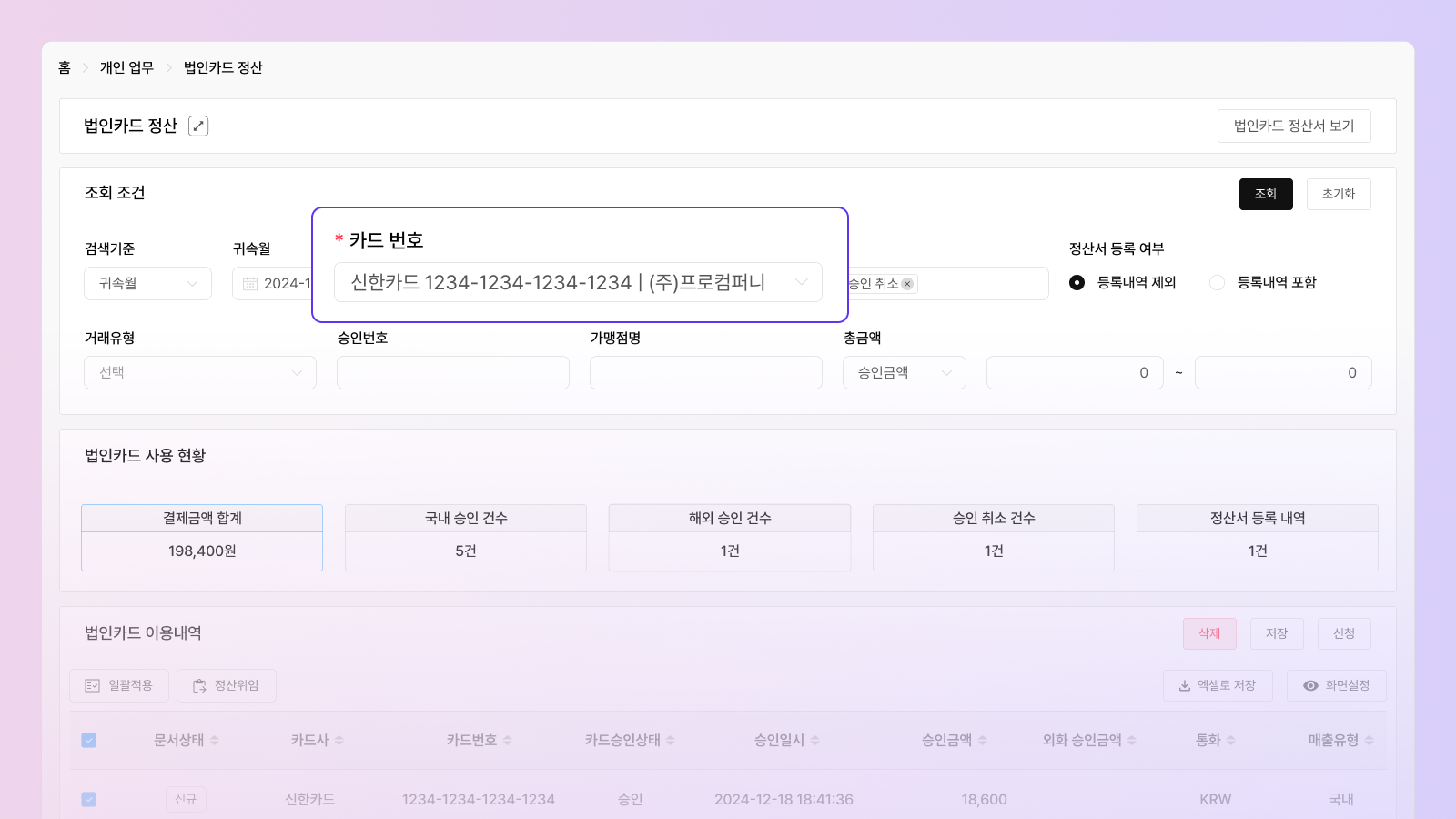
Task: Click the 승인 status cell in first row
Action: coord(630,800)
